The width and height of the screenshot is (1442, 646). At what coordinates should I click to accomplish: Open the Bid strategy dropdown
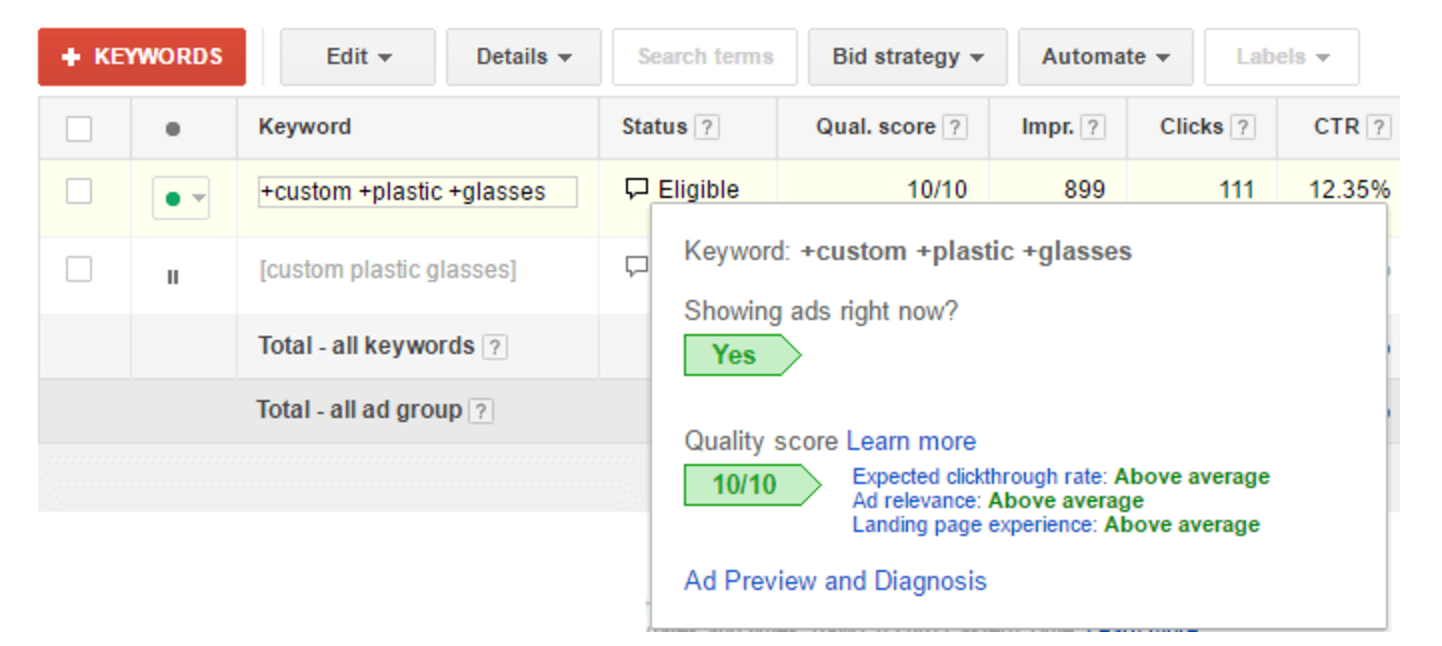(907, 57)
